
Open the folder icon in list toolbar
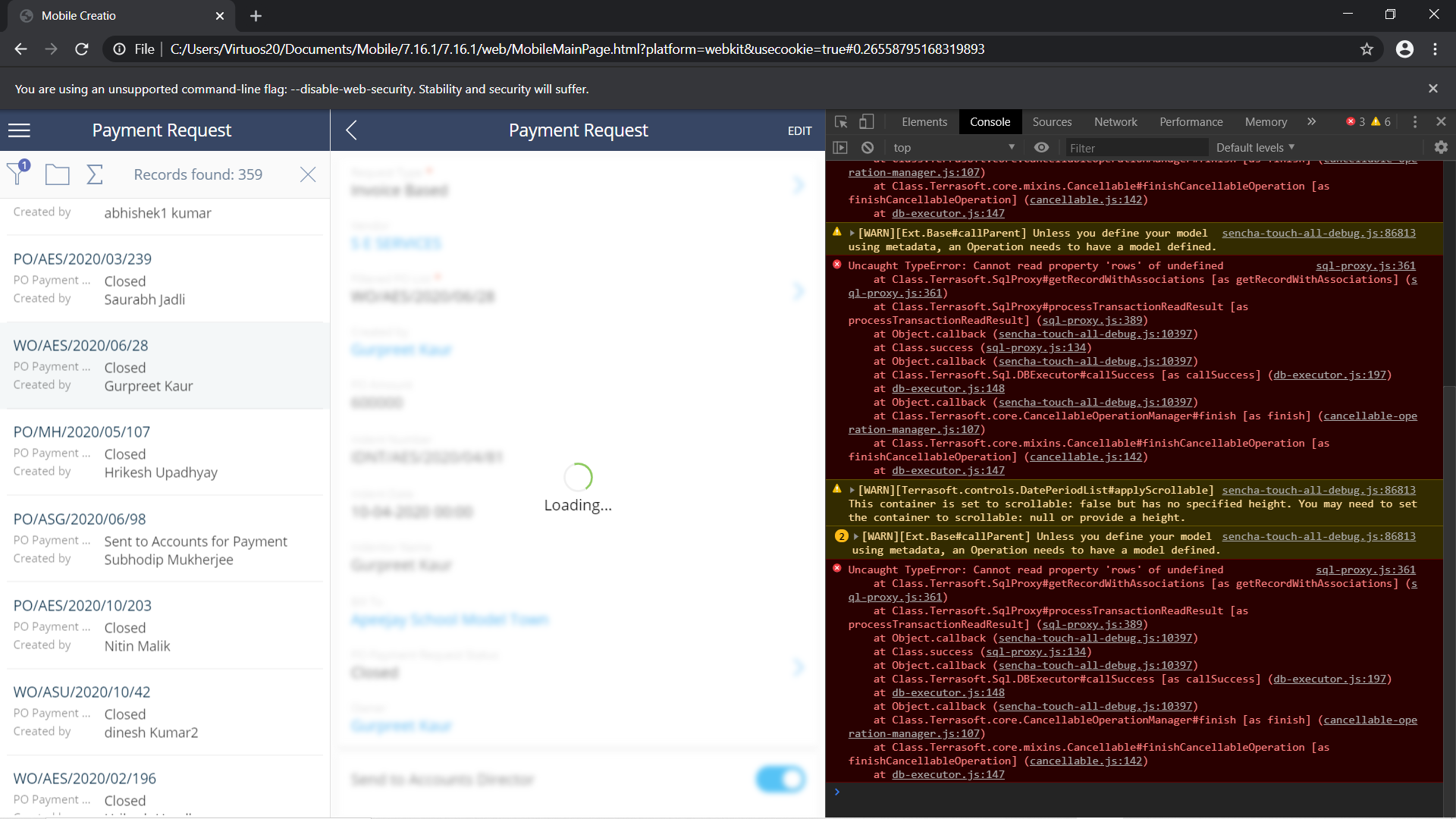57,174
